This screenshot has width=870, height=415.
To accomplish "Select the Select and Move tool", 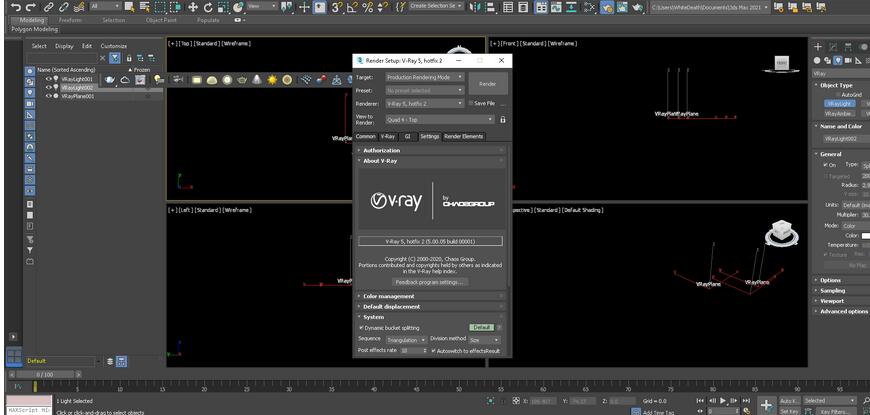I will (193, 7).
